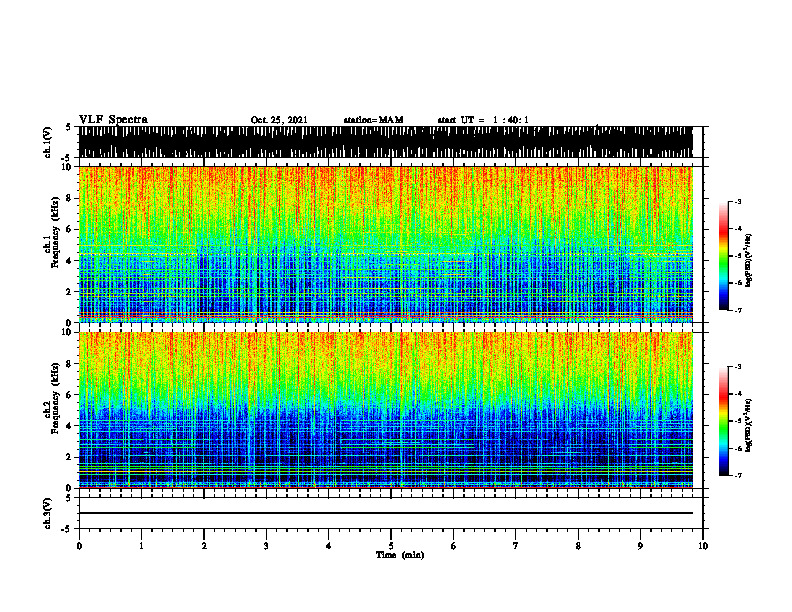Click the "-5" tick on ch.3(V) axis
Viewport: 792px width, 612px height.
tap(68, 529)
